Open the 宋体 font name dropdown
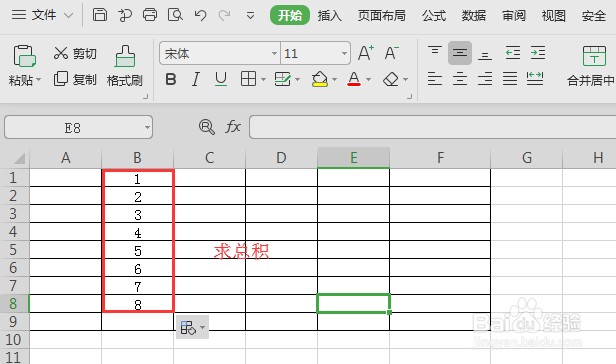The image size is (616, 364). (x=275, y=53)
